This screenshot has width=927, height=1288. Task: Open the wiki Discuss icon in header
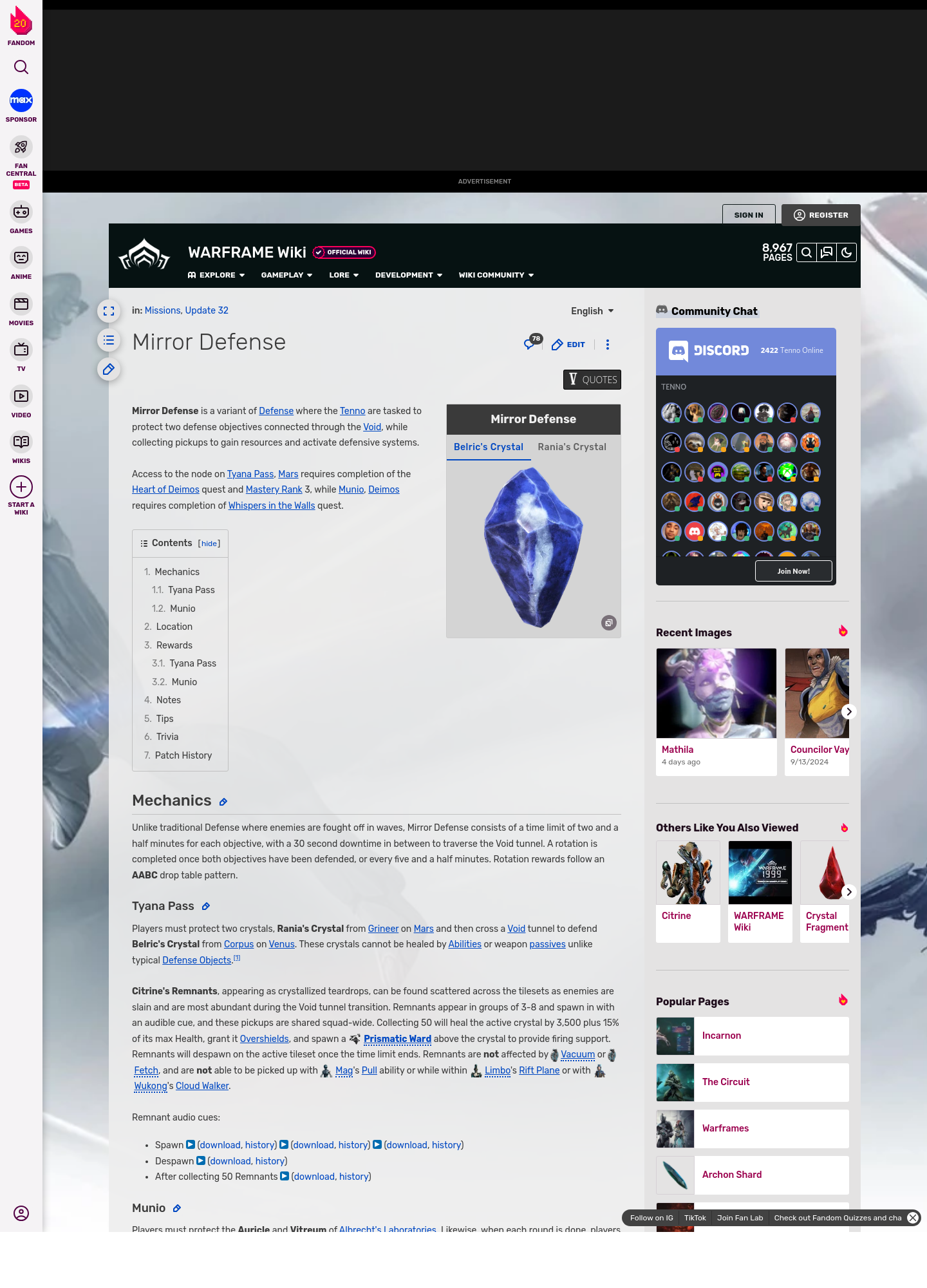tap(827, 252)
